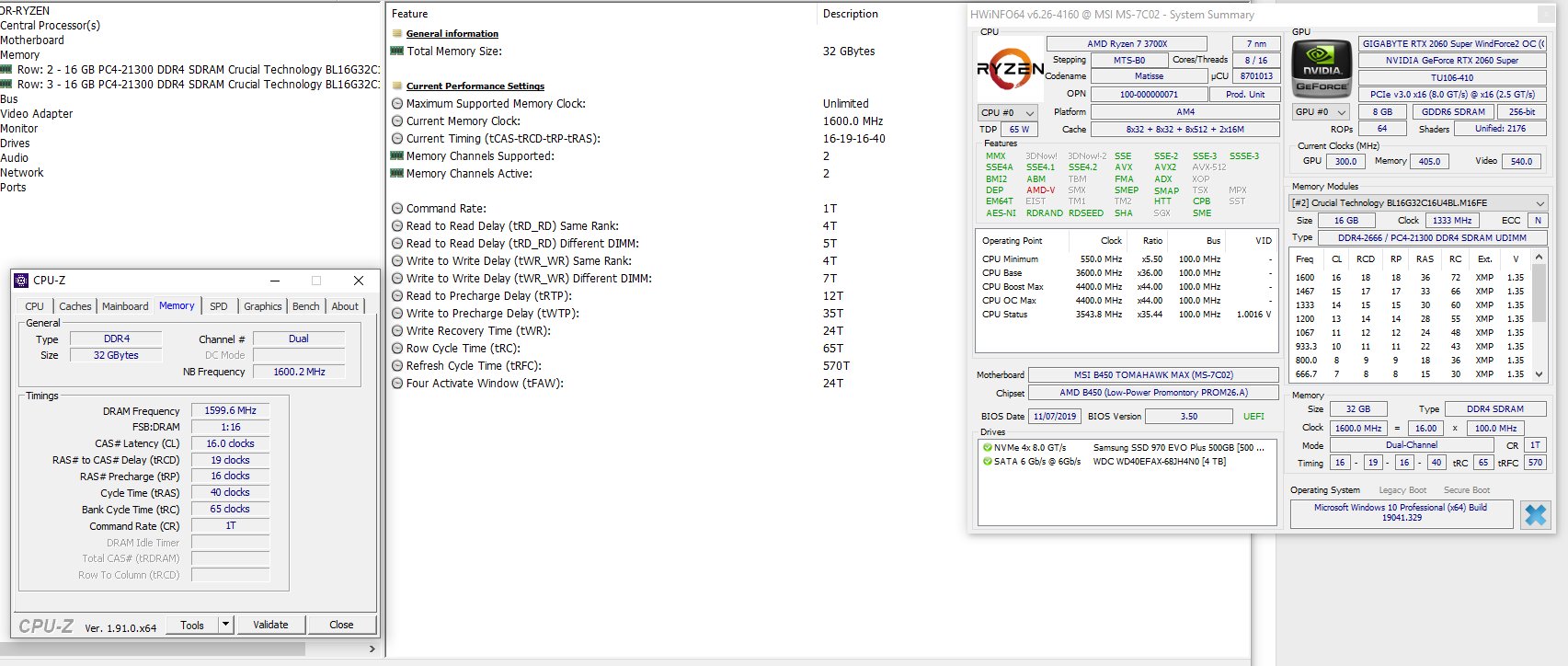Image resolution: width=1568 pixels, height=666 pixels.
Task: Open the About tab in CPU-Z
Action: [x=345, y=306]
